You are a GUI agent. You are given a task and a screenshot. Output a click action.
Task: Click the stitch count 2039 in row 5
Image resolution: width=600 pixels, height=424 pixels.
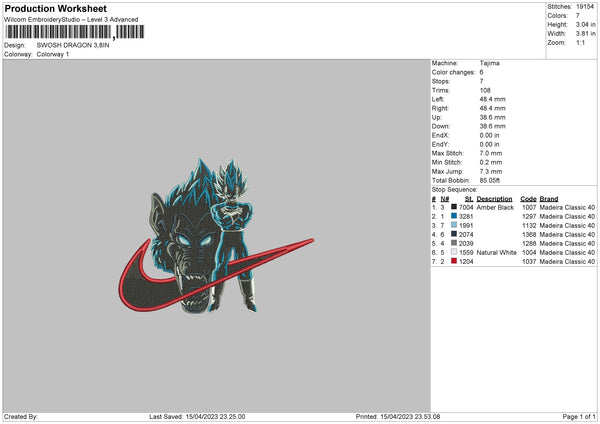click(466, 243)
